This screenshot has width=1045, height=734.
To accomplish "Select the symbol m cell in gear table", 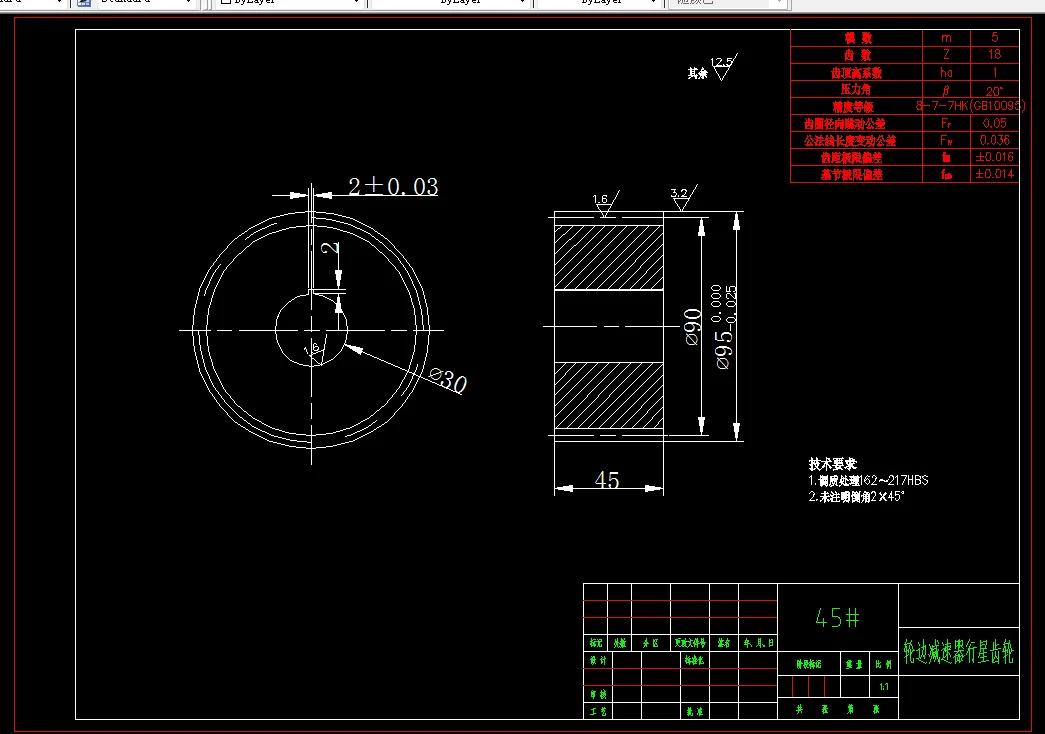I will [x=946, y=37].
